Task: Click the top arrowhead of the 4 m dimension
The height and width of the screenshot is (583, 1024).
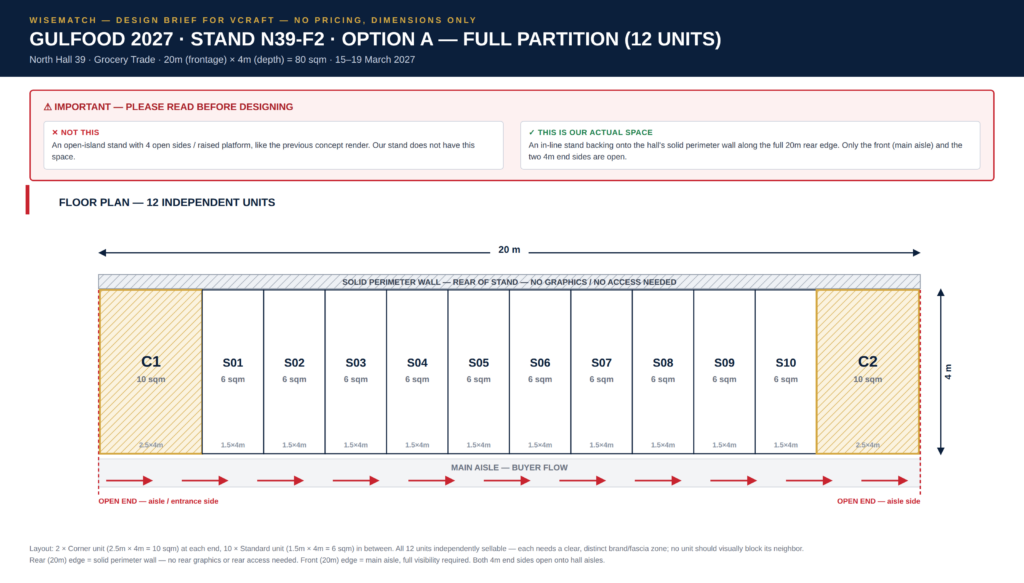Action: (x=941, y=293)
